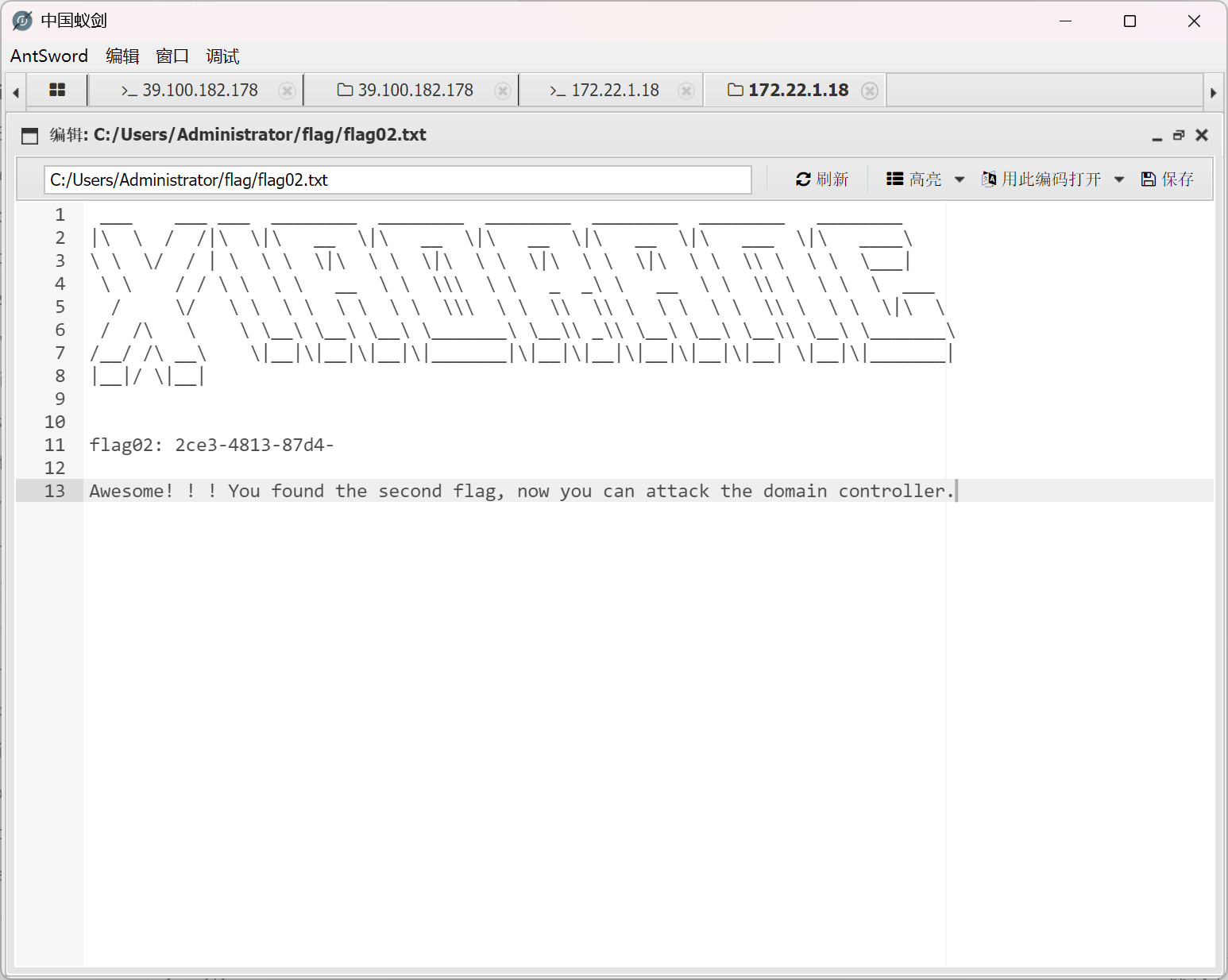Close the 39.100.182.178 file manager tab
The height and width of the screenshot is (980, 1228).
[x=503, y=91]
